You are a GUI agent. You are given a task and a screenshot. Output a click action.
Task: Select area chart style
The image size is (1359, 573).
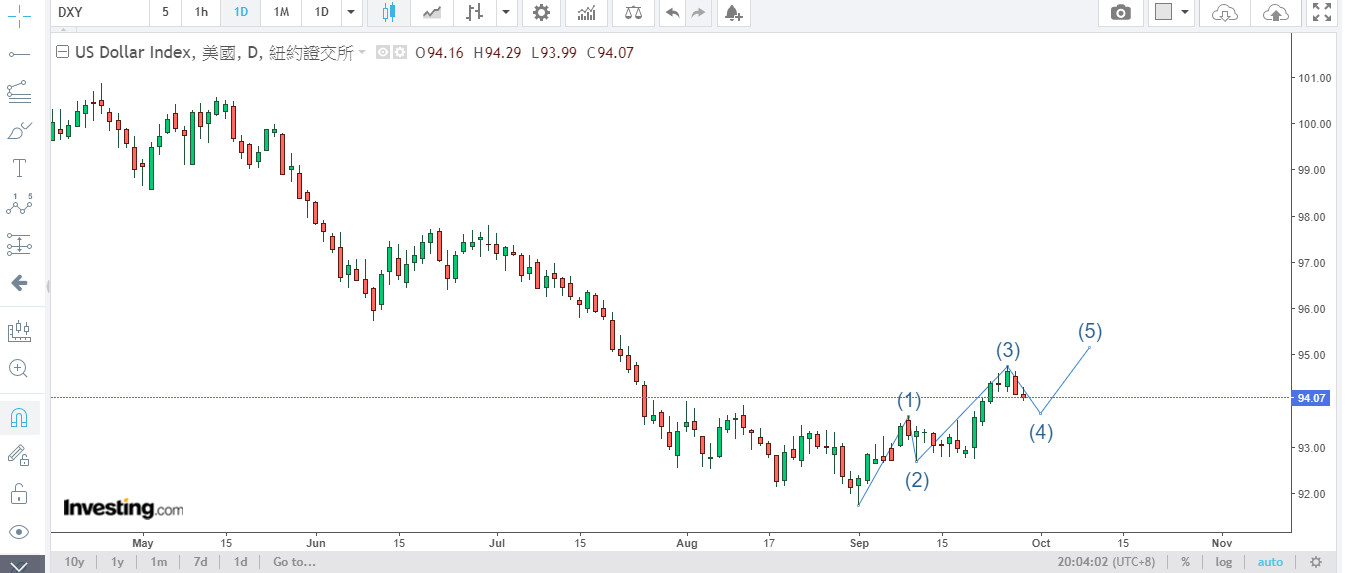coord(432,12)
